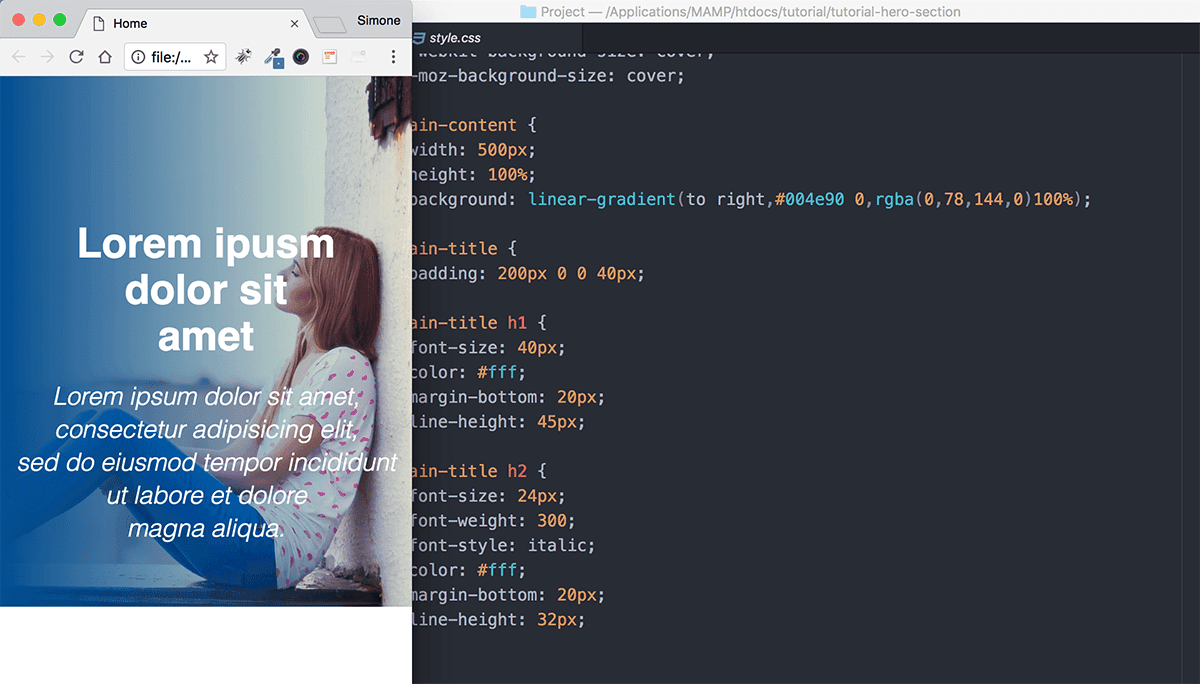Click the h1 selector in editor
The width and height of the screenshot is (1200, 684).
(517, 322)
